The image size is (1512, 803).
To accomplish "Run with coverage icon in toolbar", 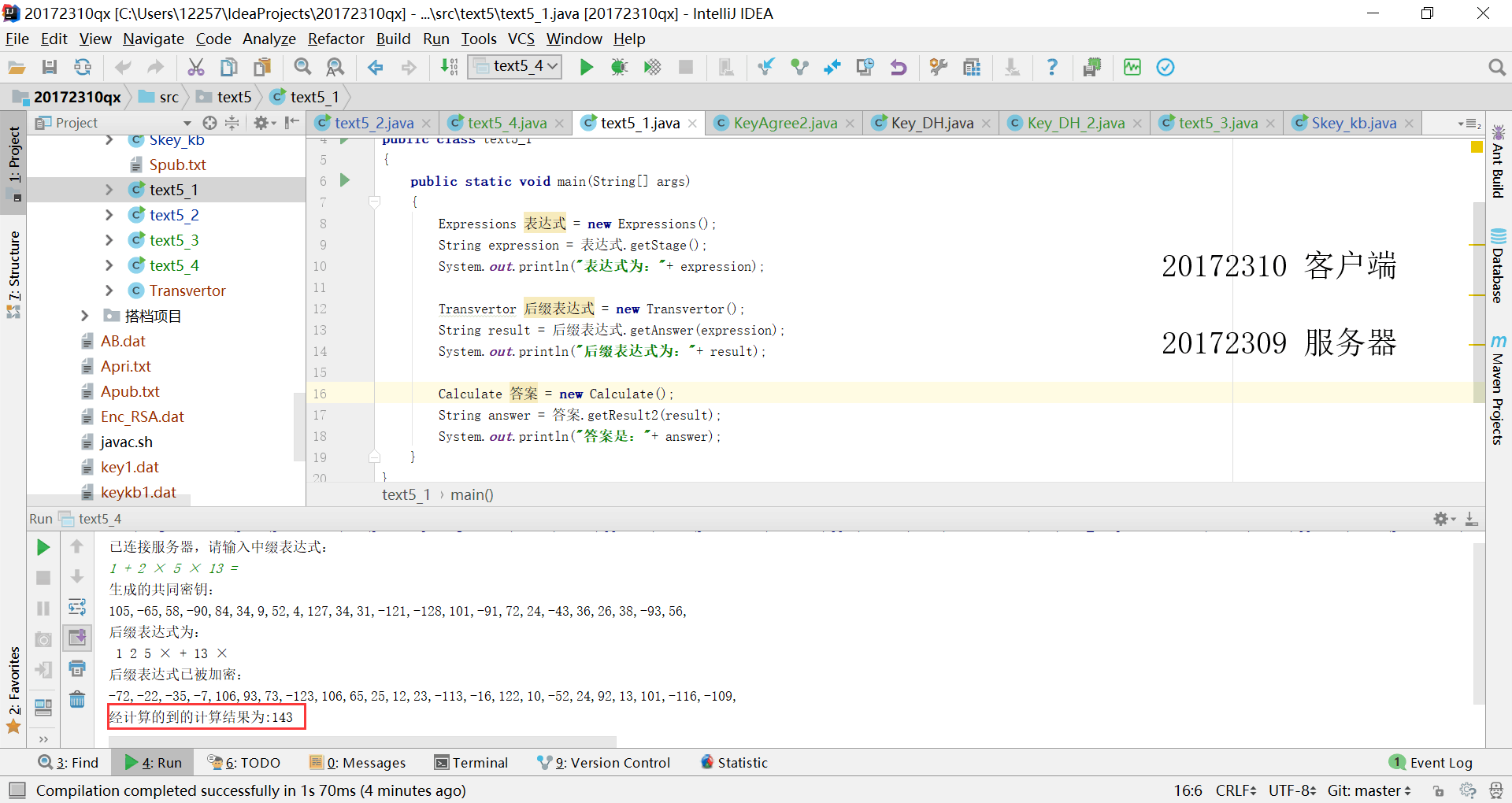I will (x=653, y=68).
